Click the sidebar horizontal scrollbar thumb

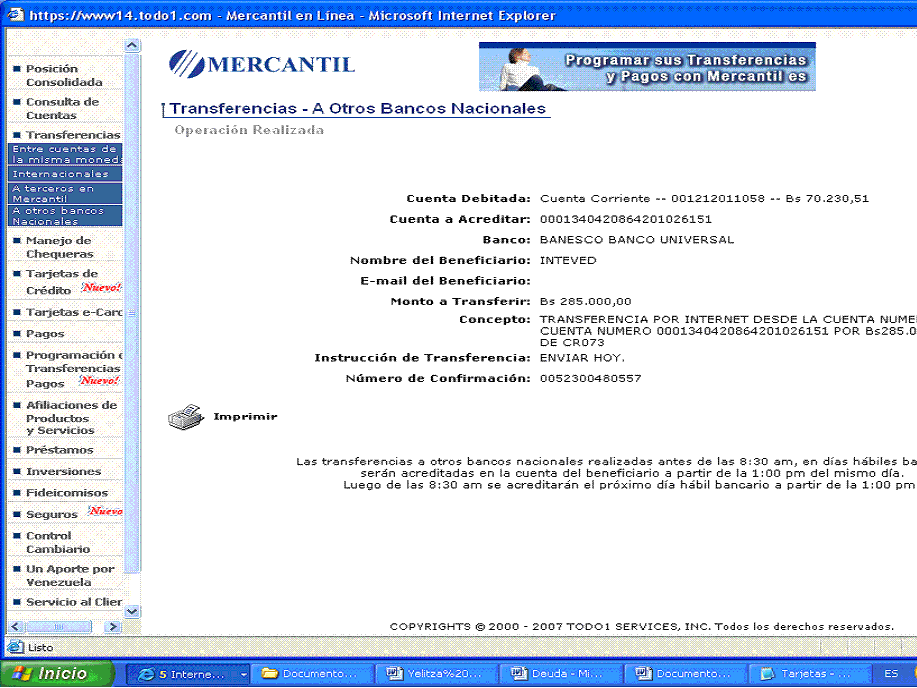point(58,627)
